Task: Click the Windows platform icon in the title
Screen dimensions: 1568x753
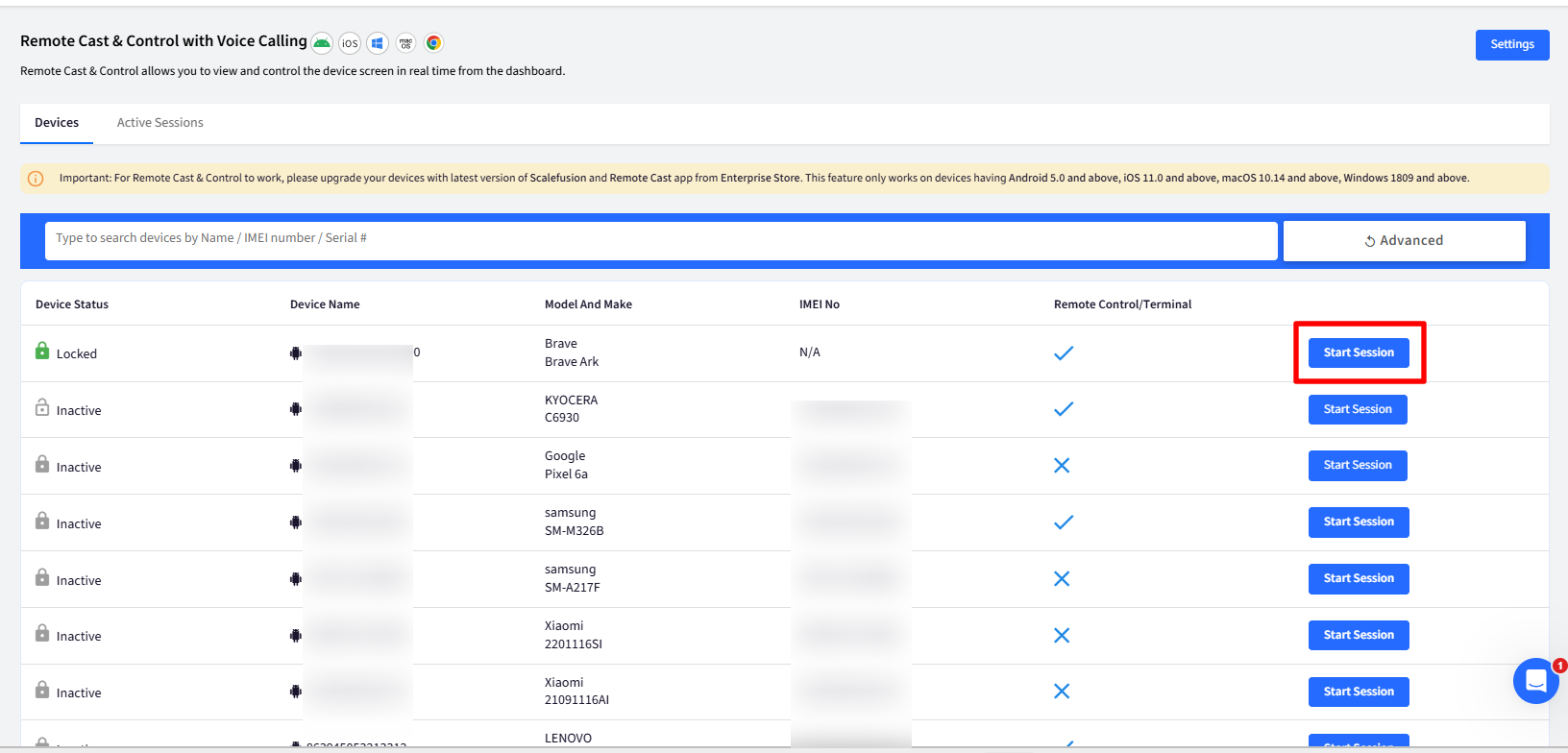Action: 378,42
